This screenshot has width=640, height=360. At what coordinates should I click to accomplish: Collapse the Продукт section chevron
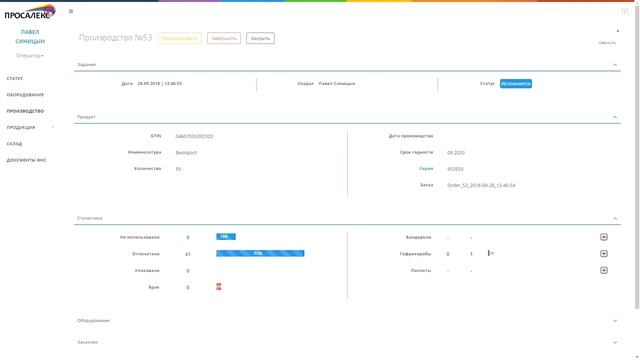[x=615, y=117]
